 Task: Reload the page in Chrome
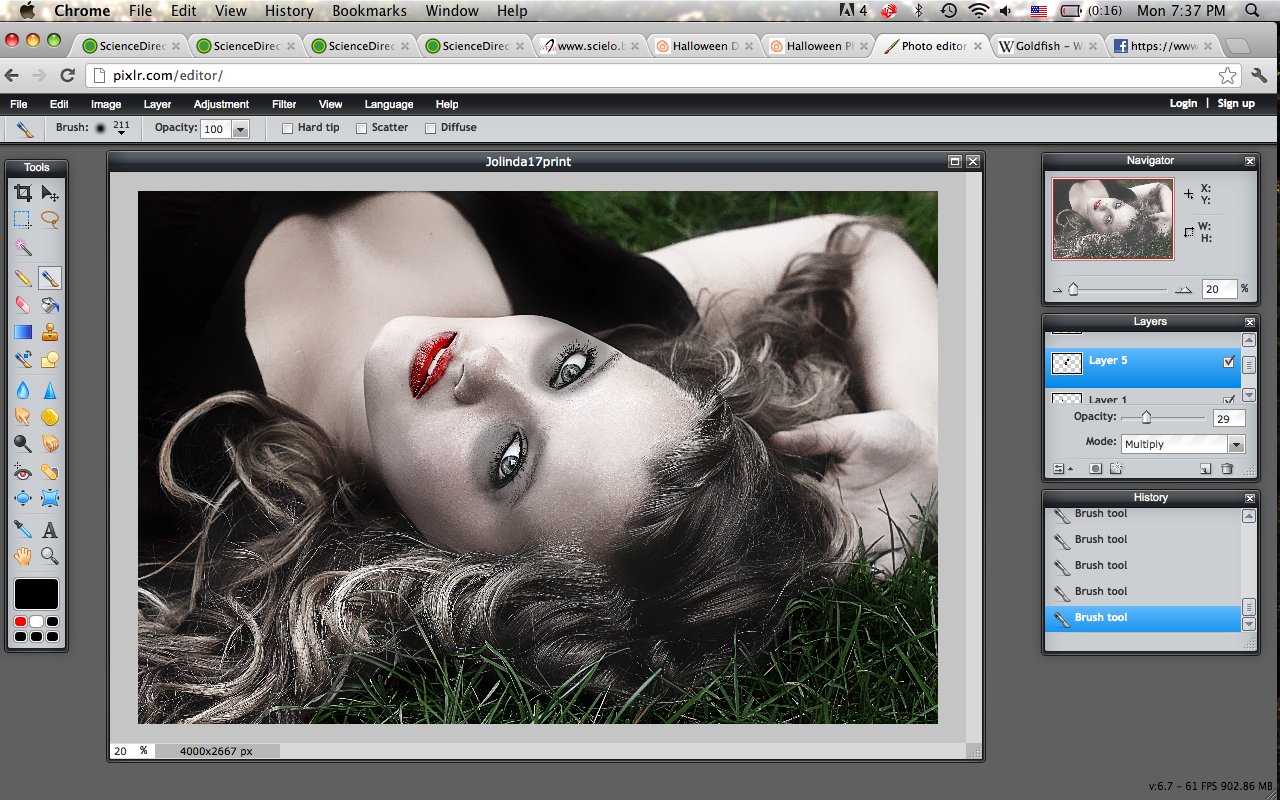point(67,75)
